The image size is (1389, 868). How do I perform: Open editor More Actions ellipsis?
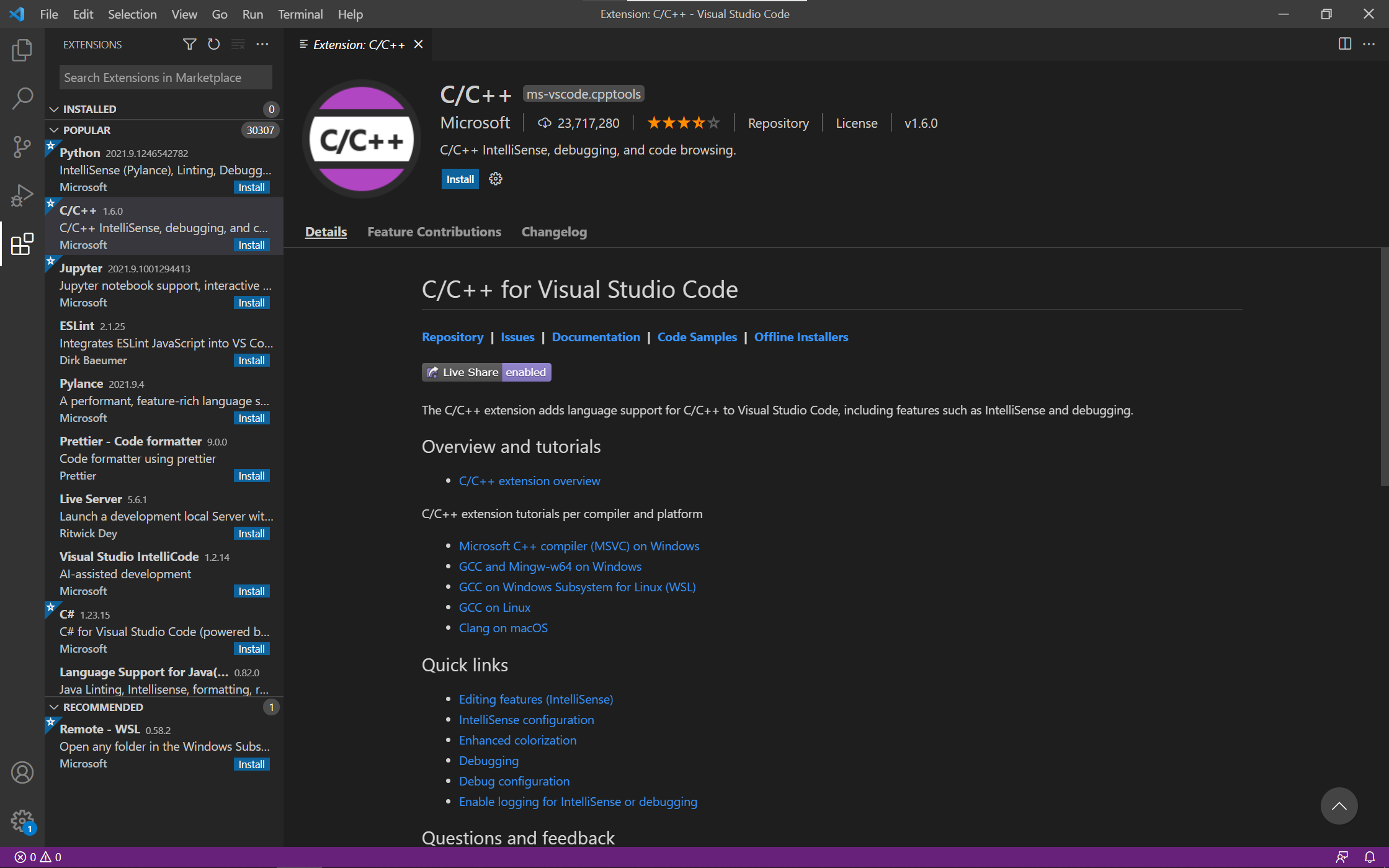(1369, 44)
